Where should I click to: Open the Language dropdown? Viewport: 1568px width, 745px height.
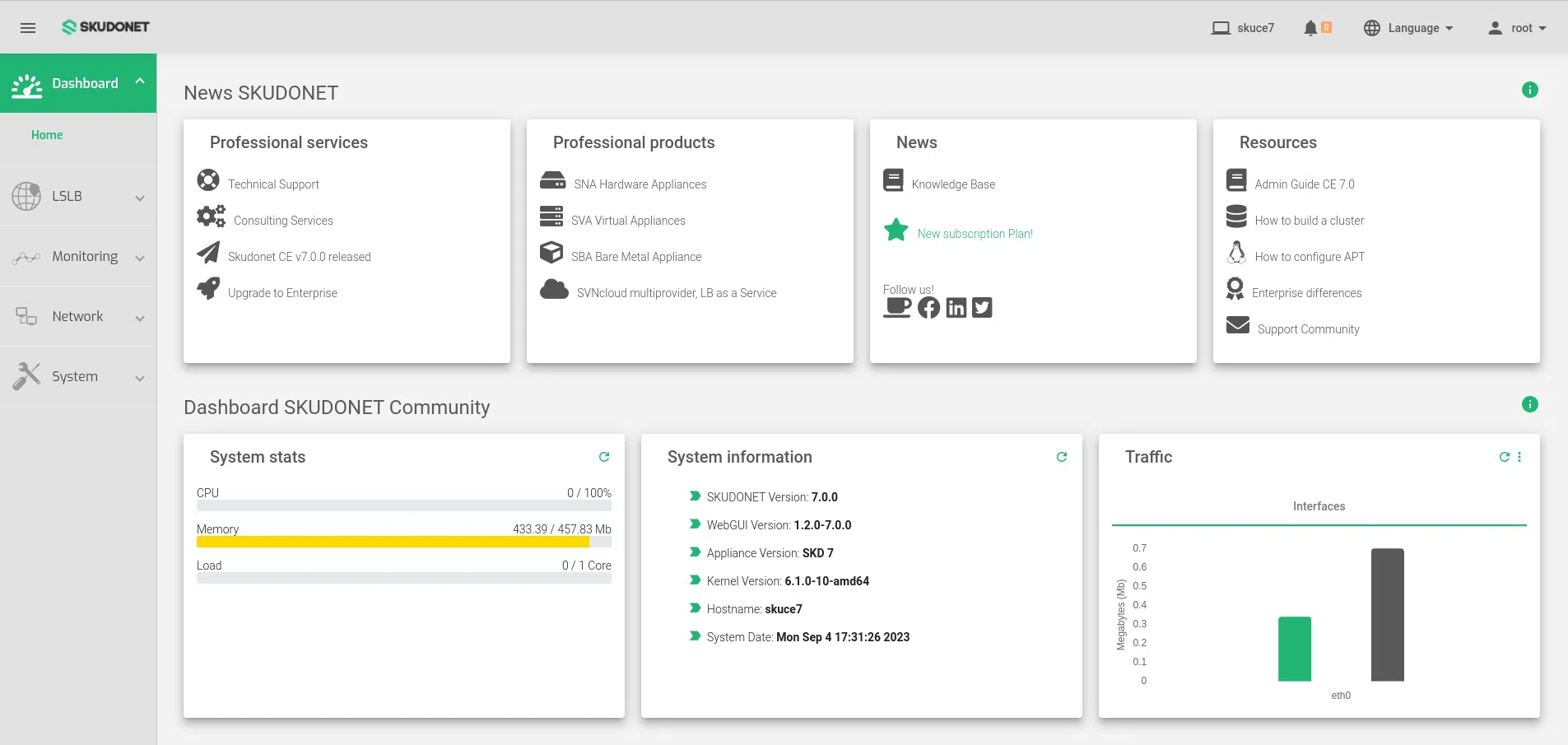[1408, 28]
